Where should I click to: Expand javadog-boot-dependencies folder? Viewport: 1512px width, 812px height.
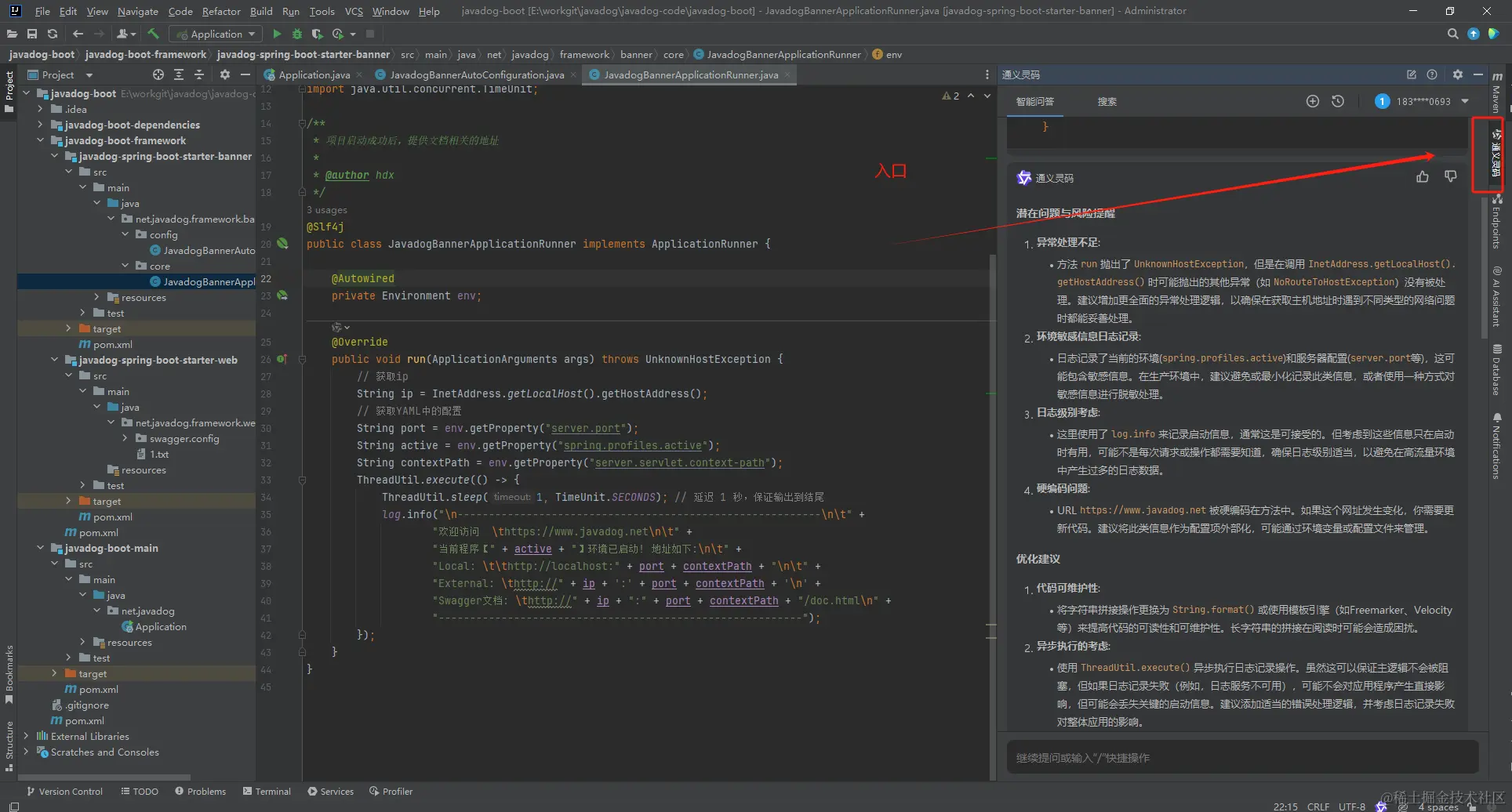tap(40, 125)
